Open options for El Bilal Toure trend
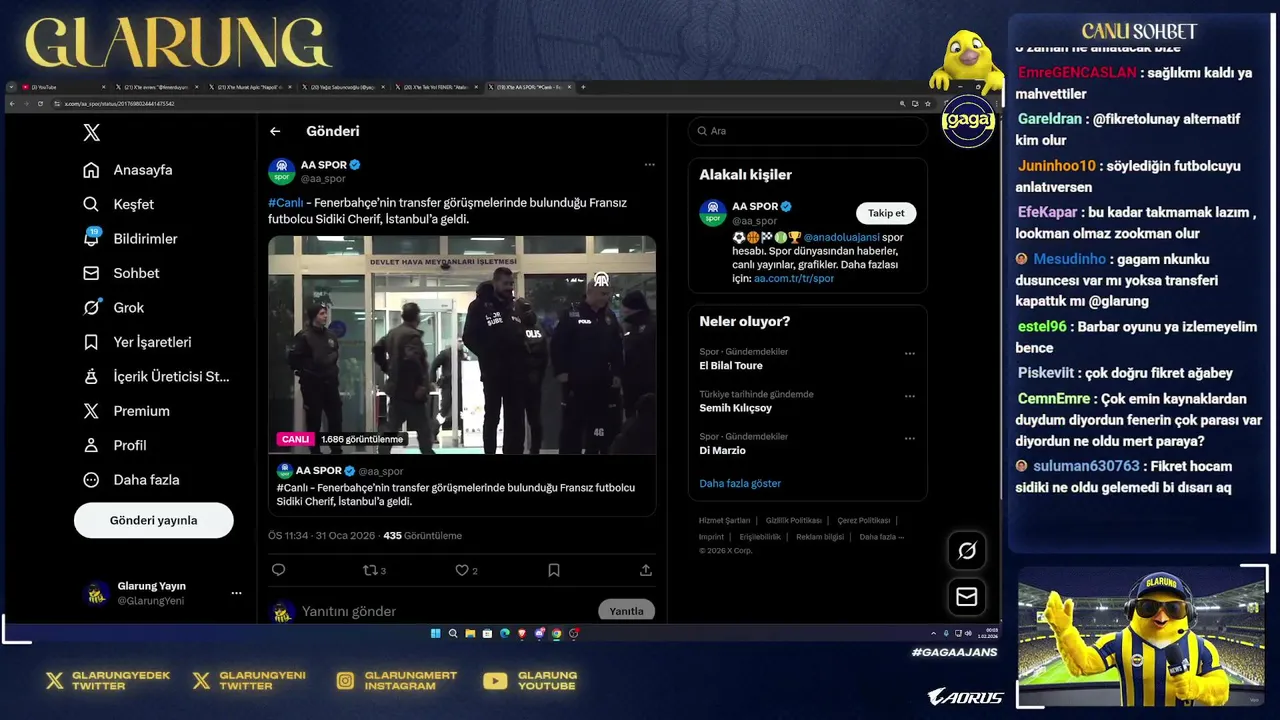Screen dimensions: 1280x720 [x=909, y=353]
